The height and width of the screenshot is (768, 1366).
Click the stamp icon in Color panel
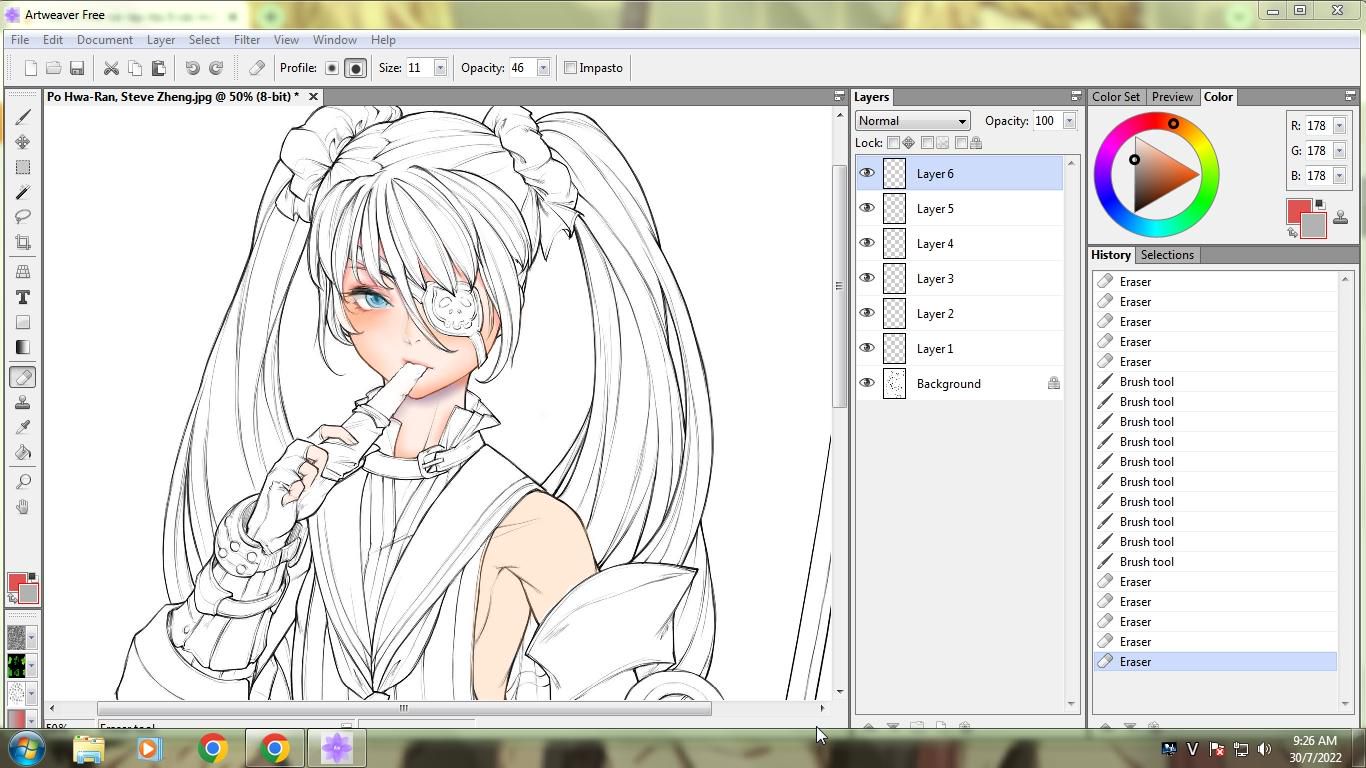1341,217
